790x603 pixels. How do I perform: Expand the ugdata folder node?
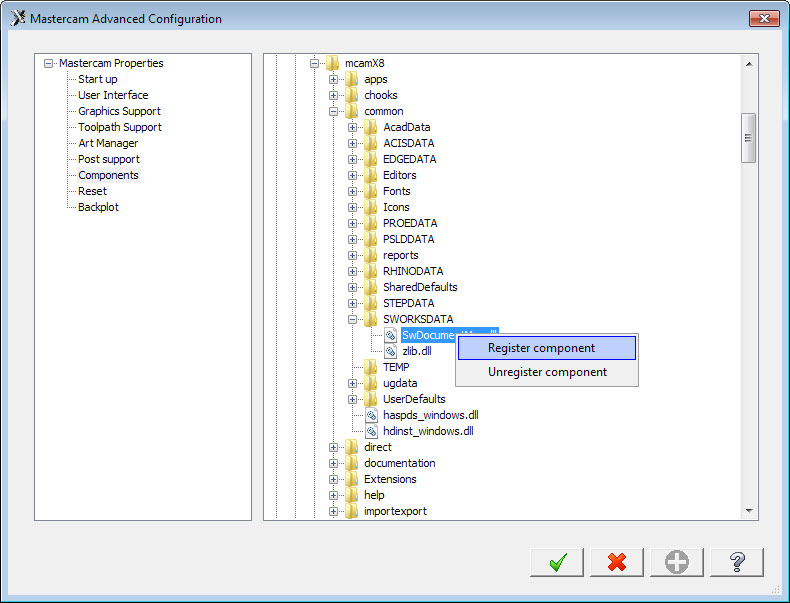(353, 383)
